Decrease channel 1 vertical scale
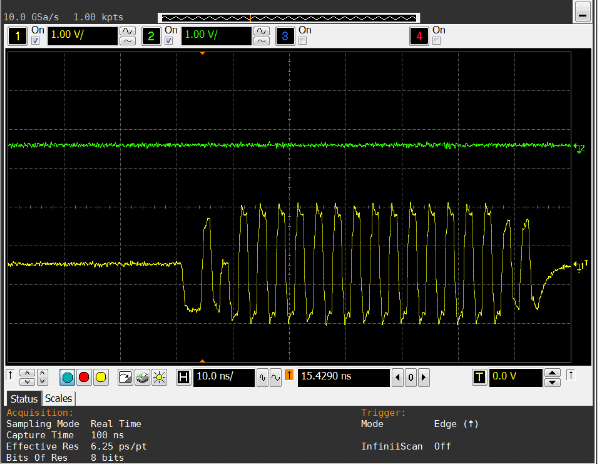The width and height of the screenshot is (598, 464). point(127,41)
